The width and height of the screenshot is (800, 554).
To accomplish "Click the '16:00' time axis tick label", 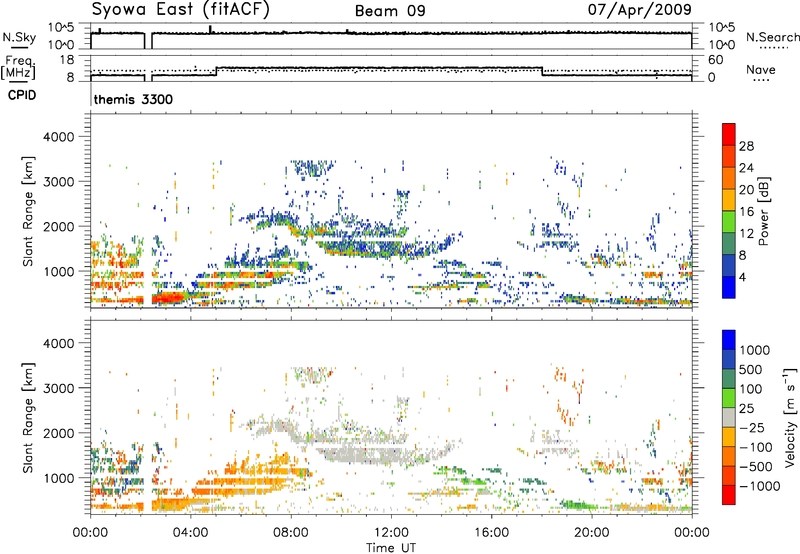I will click(492, 533).
